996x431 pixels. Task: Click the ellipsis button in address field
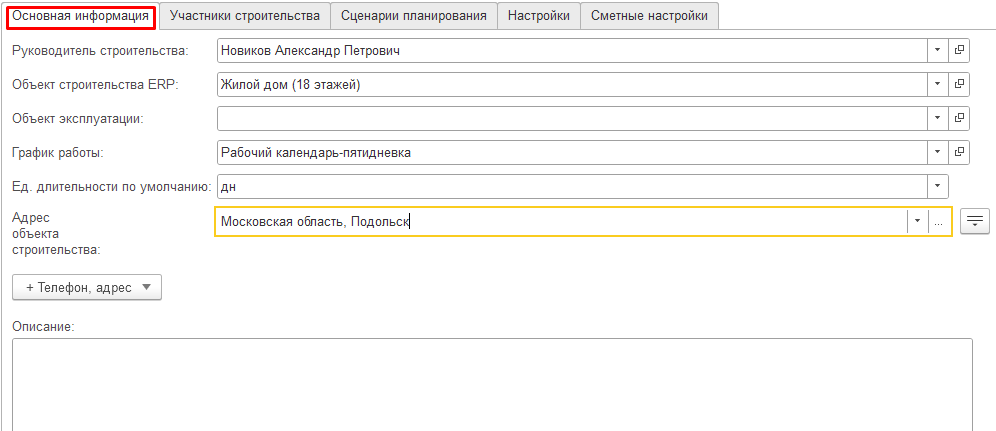pos(939,222)
